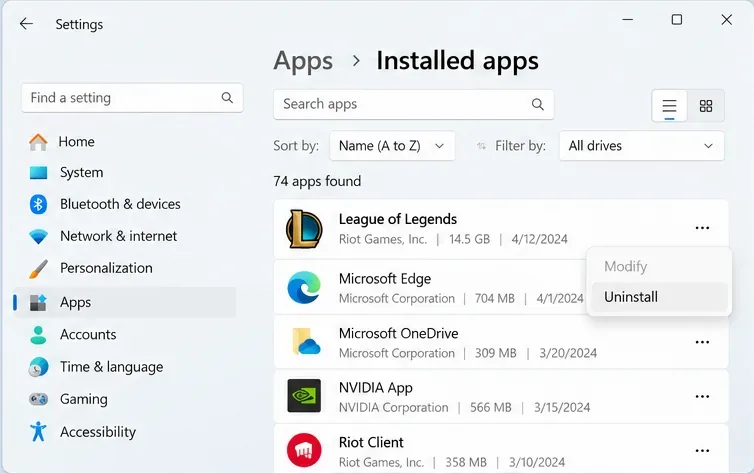754x474 pixels.
Task: Click the 74 apps found text
Action: (317, 181)
